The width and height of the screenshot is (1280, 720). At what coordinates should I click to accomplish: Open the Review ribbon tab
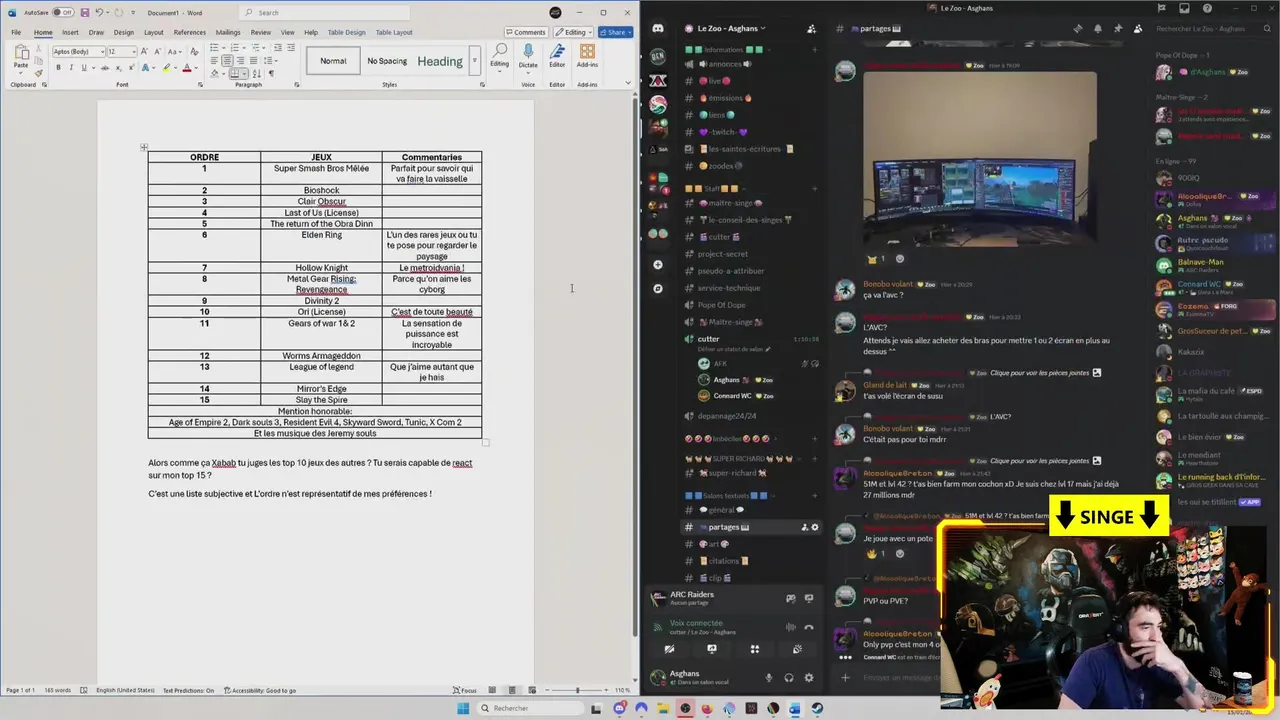click(x=261, y=32)
